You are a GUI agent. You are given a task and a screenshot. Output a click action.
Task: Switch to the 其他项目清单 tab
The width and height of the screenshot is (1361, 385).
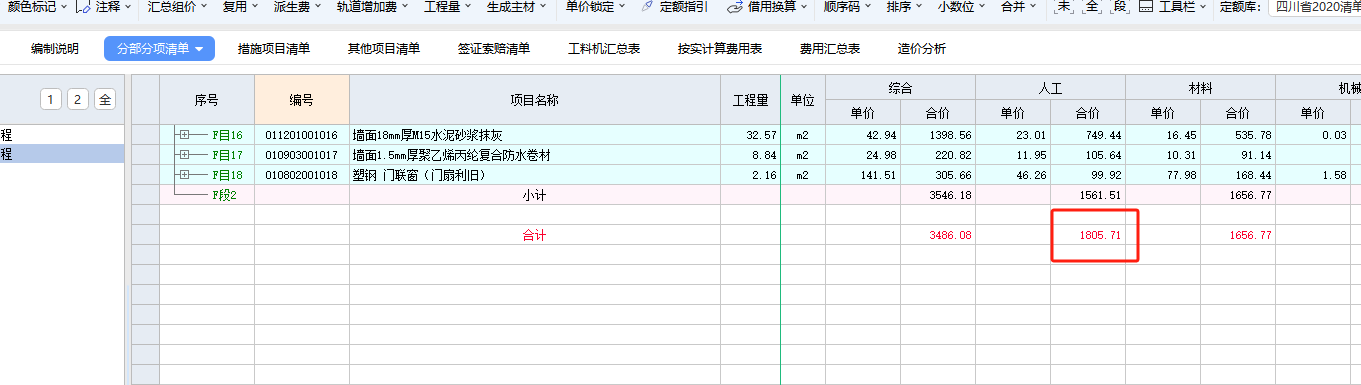point(384,49)
